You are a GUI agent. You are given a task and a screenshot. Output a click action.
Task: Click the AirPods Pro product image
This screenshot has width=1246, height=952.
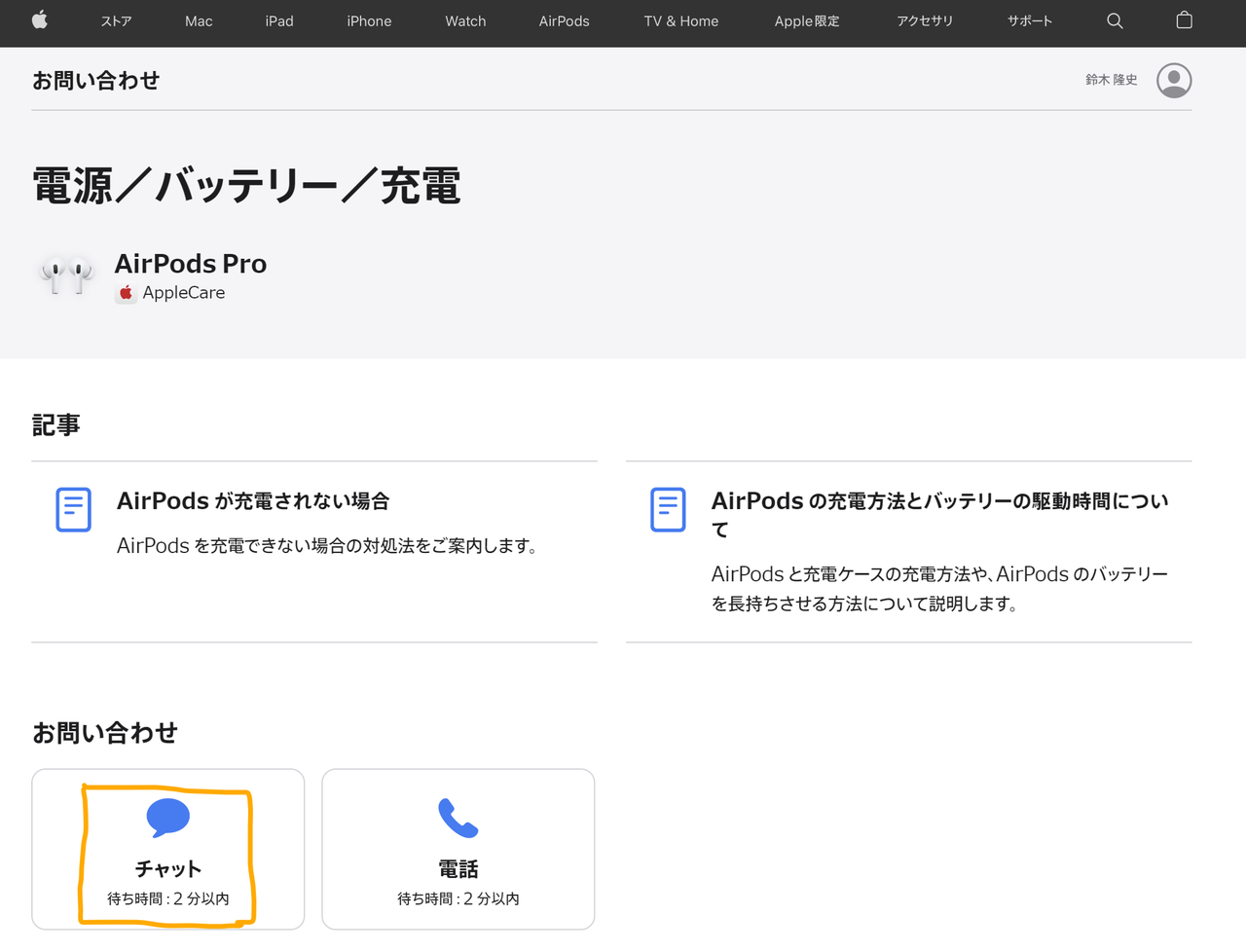pos(66,276)
